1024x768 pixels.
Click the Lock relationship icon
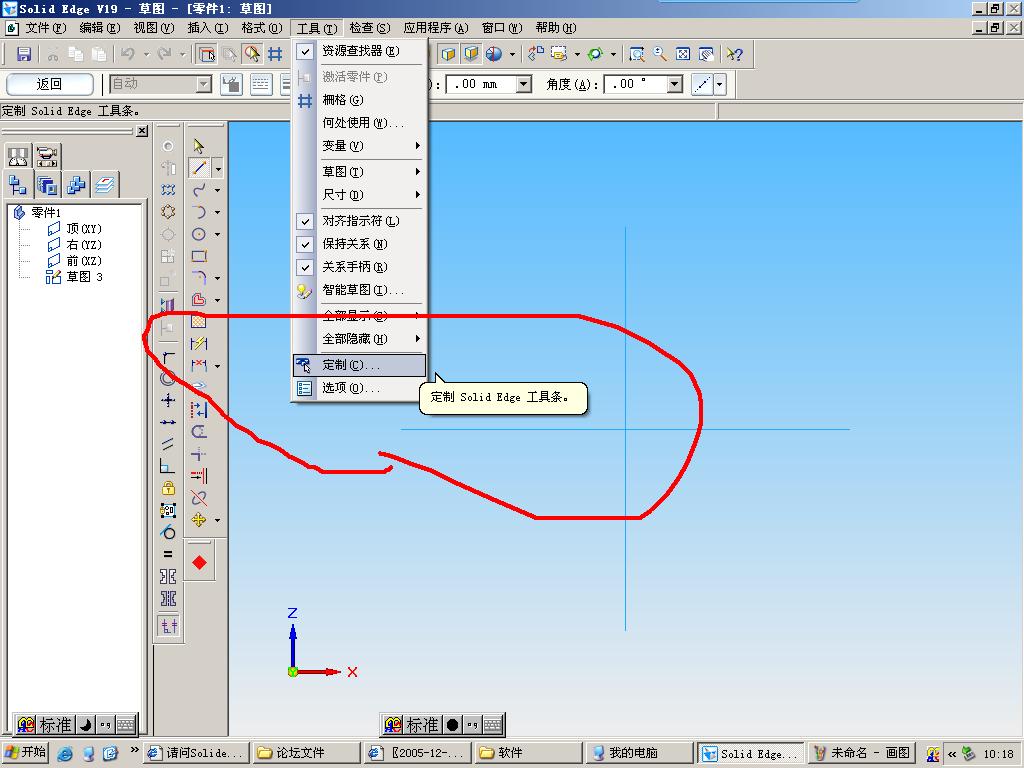(168, 488)
